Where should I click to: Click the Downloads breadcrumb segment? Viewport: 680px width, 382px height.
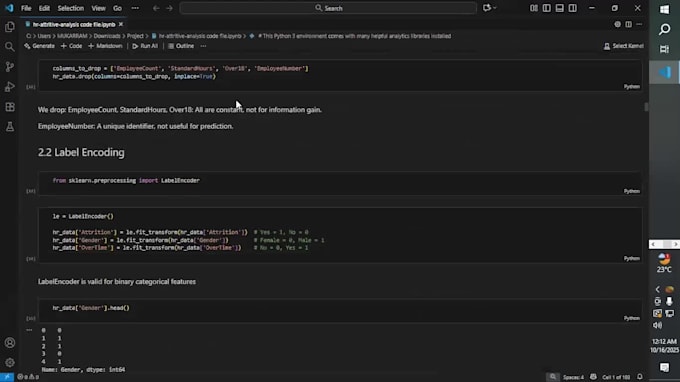pyautogui.click(x=107, y=36)
